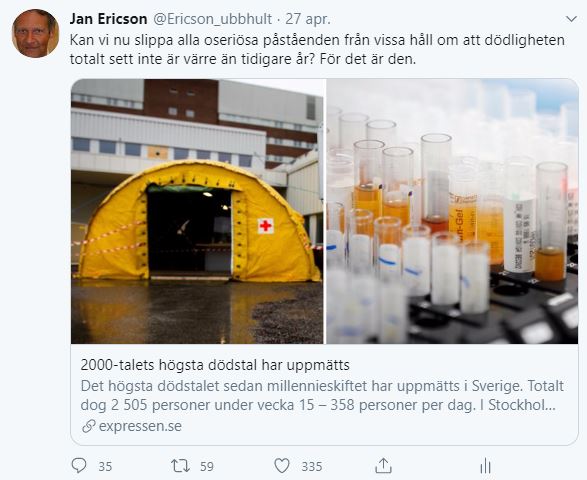Open the Jan Ericson display name

pyautogui.click(x=108, y=19)
